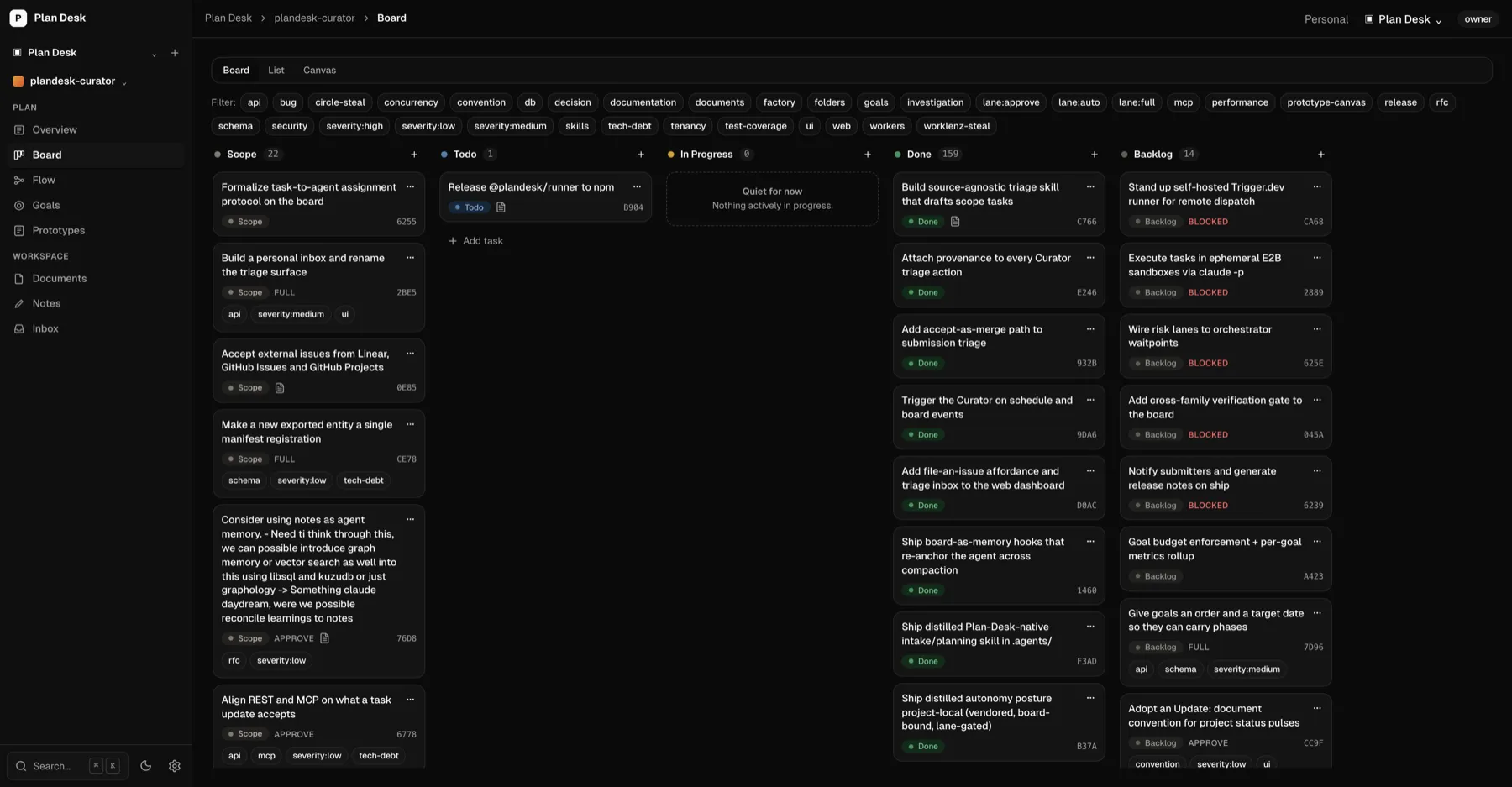The height and width of the screenshot is (787, 1512).
Task: Open more menu on Formalize task-to-agent card
Action: [411, 187]
